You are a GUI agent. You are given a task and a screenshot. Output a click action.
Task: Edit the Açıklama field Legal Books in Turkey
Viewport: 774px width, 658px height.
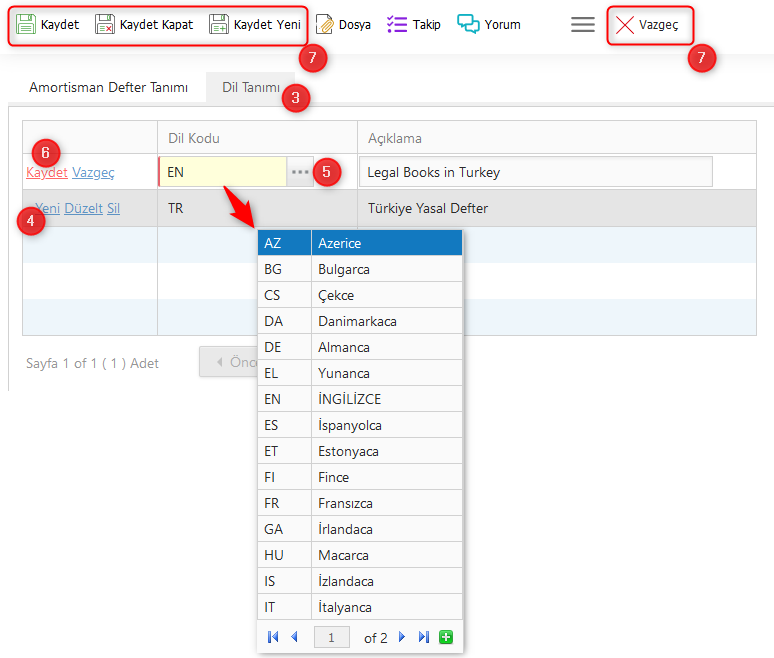click(535, 172)
